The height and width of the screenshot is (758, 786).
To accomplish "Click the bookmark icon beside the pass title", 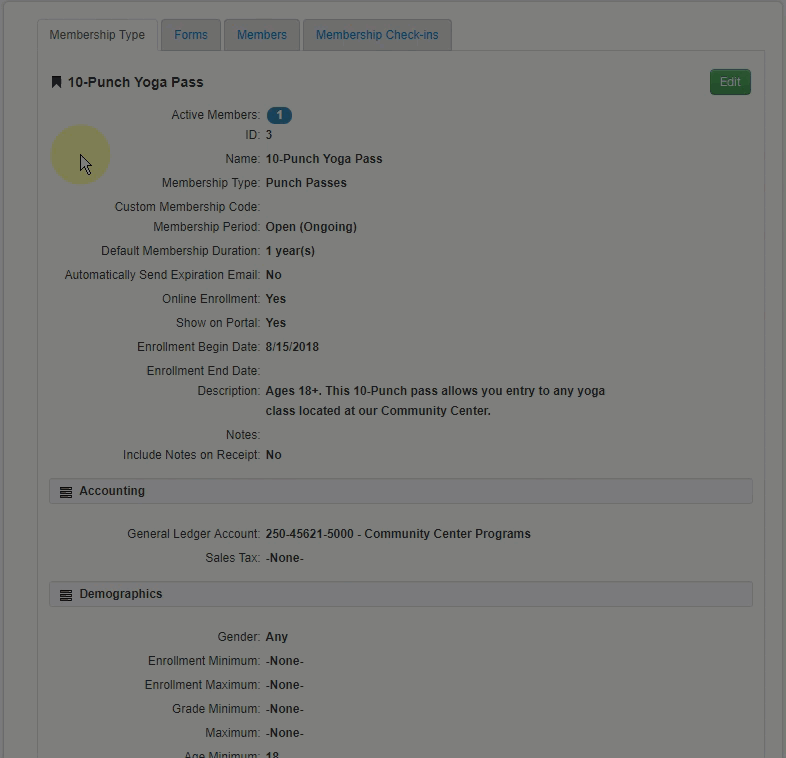I will (x=57, y=82).
